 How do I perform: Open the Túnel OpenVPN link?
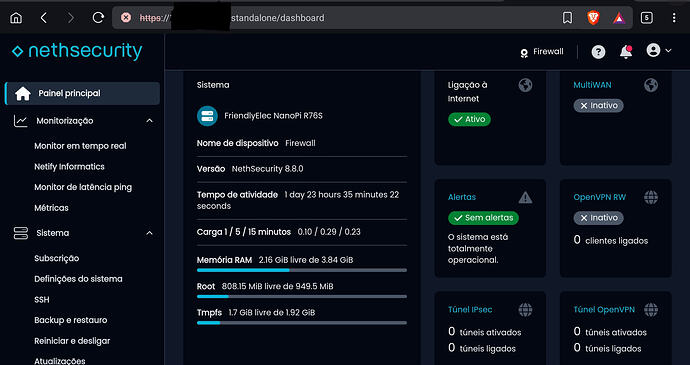click(x=604, y=310)
